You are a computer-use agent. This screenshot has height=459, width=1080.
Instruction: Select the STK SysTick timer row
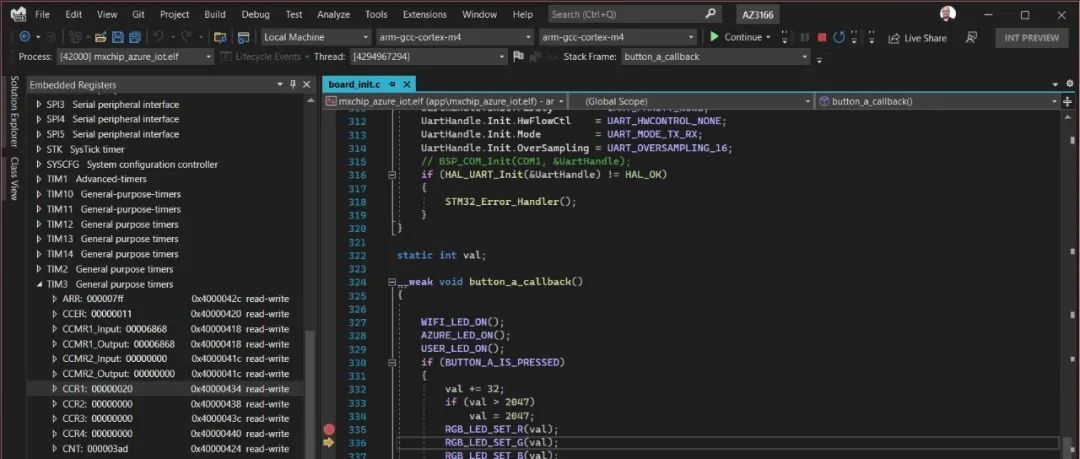point(165,149)
